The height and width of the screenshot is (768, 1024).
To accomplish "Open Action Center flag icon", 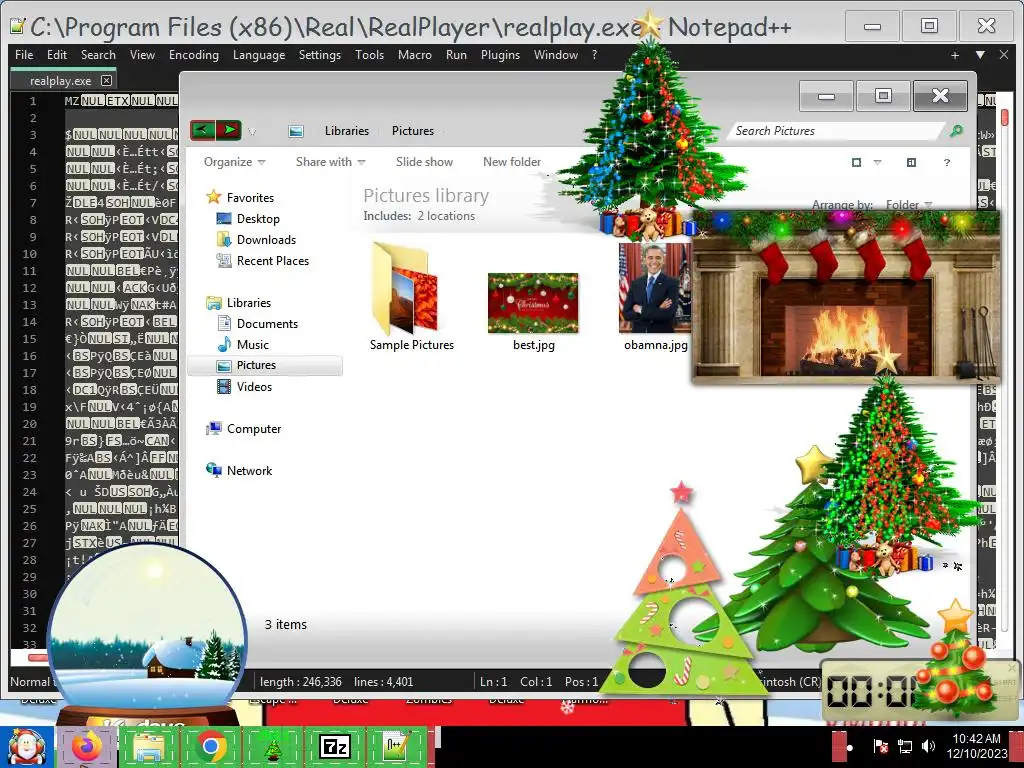I will (x=880, y=746).
